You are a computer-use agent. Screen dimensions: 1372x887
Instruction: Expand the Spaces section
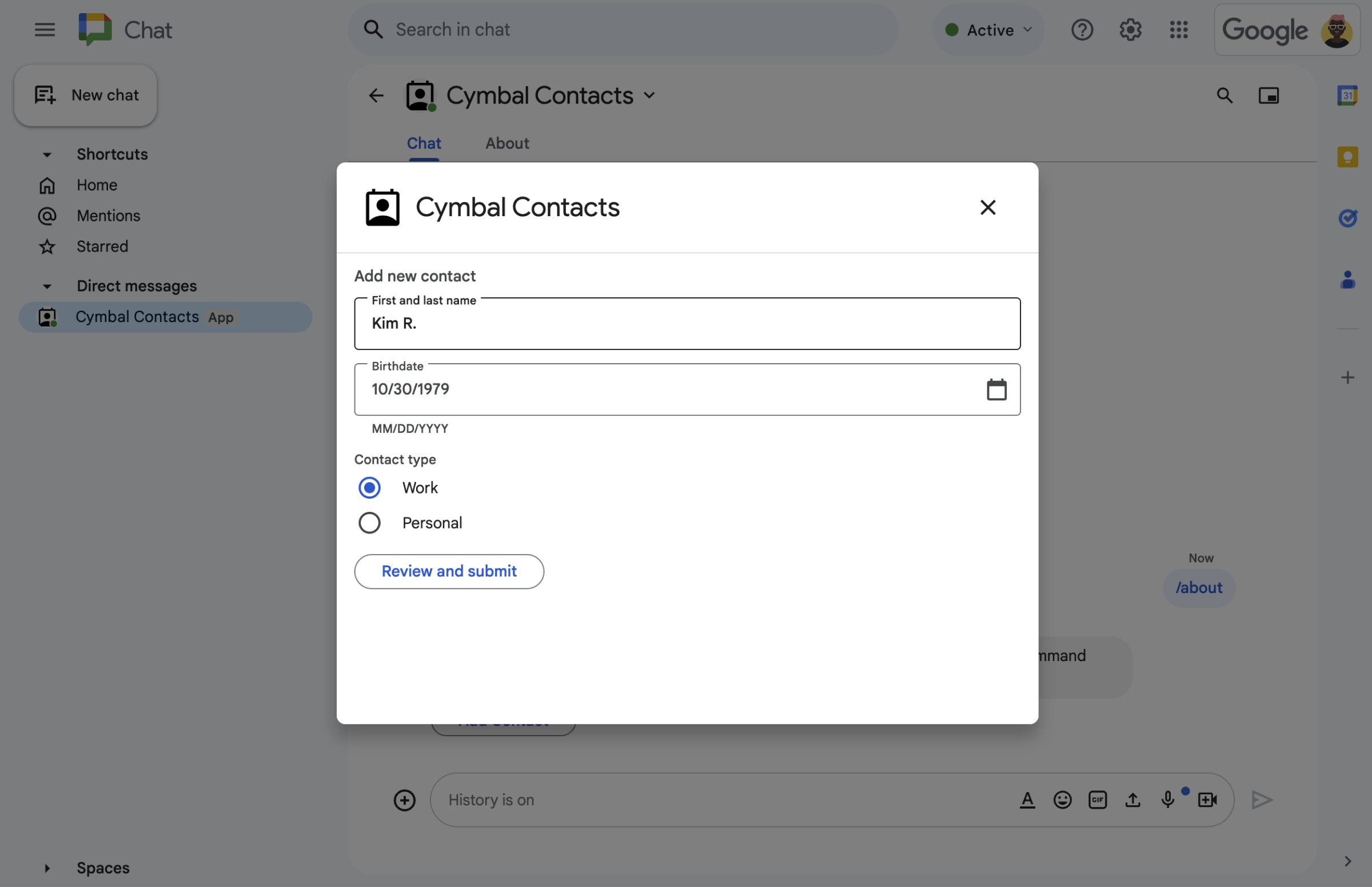(46, 866)
